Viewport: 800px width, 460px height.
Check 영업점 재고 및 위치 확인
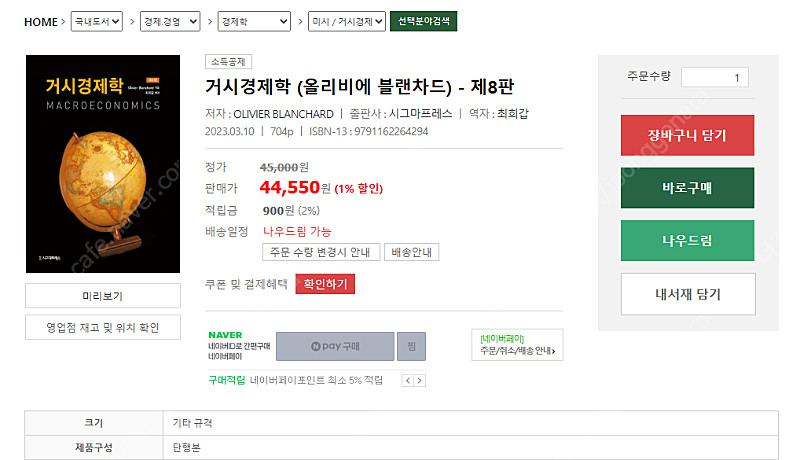tap(102, 327)
